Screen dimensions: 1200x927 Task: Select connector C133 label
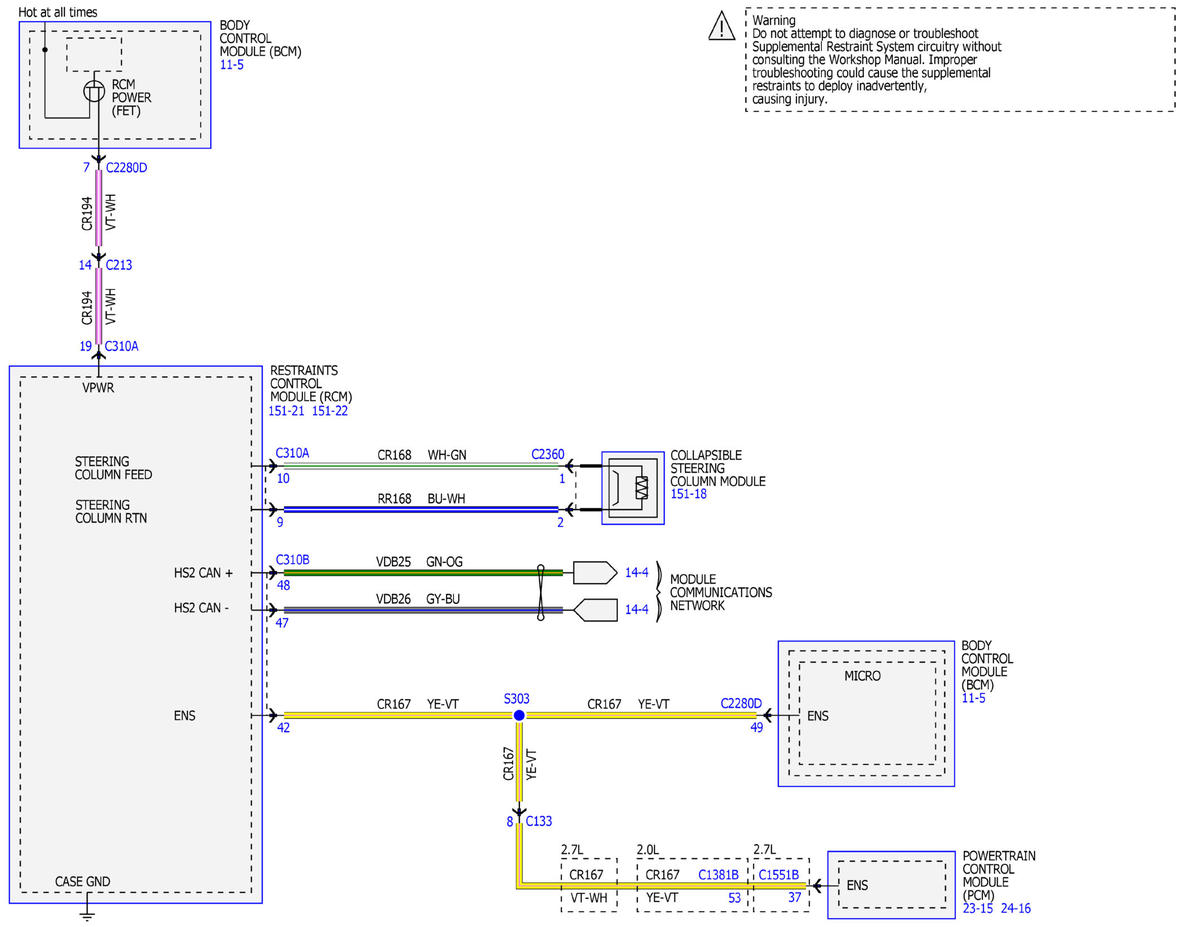point(538,822)
